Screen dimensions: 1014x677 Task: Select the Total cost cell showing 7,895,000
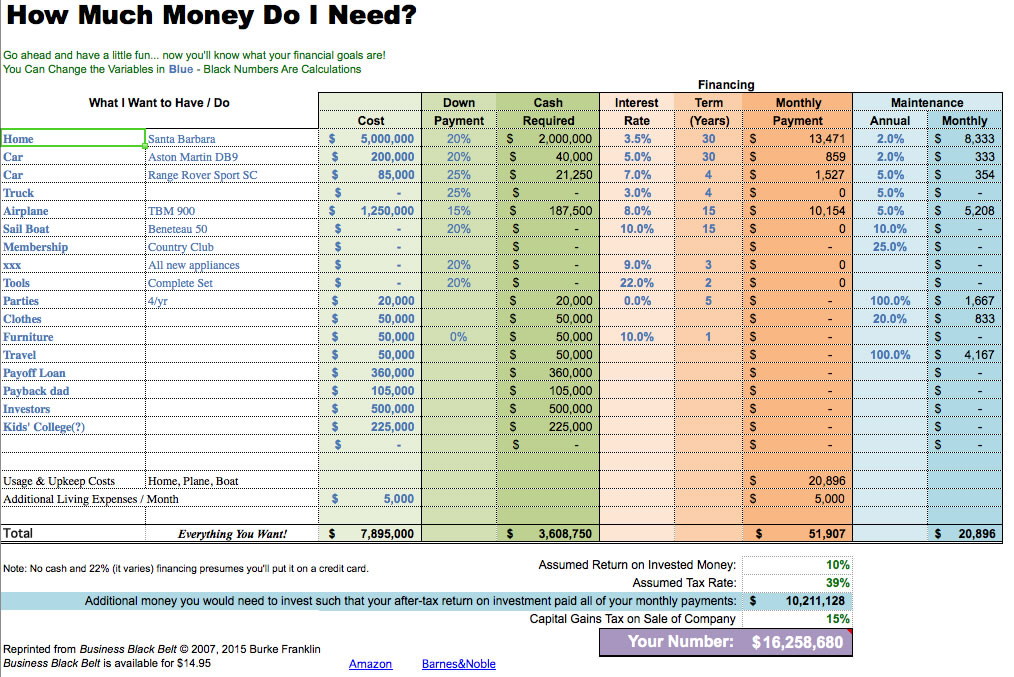click(370, 534)
